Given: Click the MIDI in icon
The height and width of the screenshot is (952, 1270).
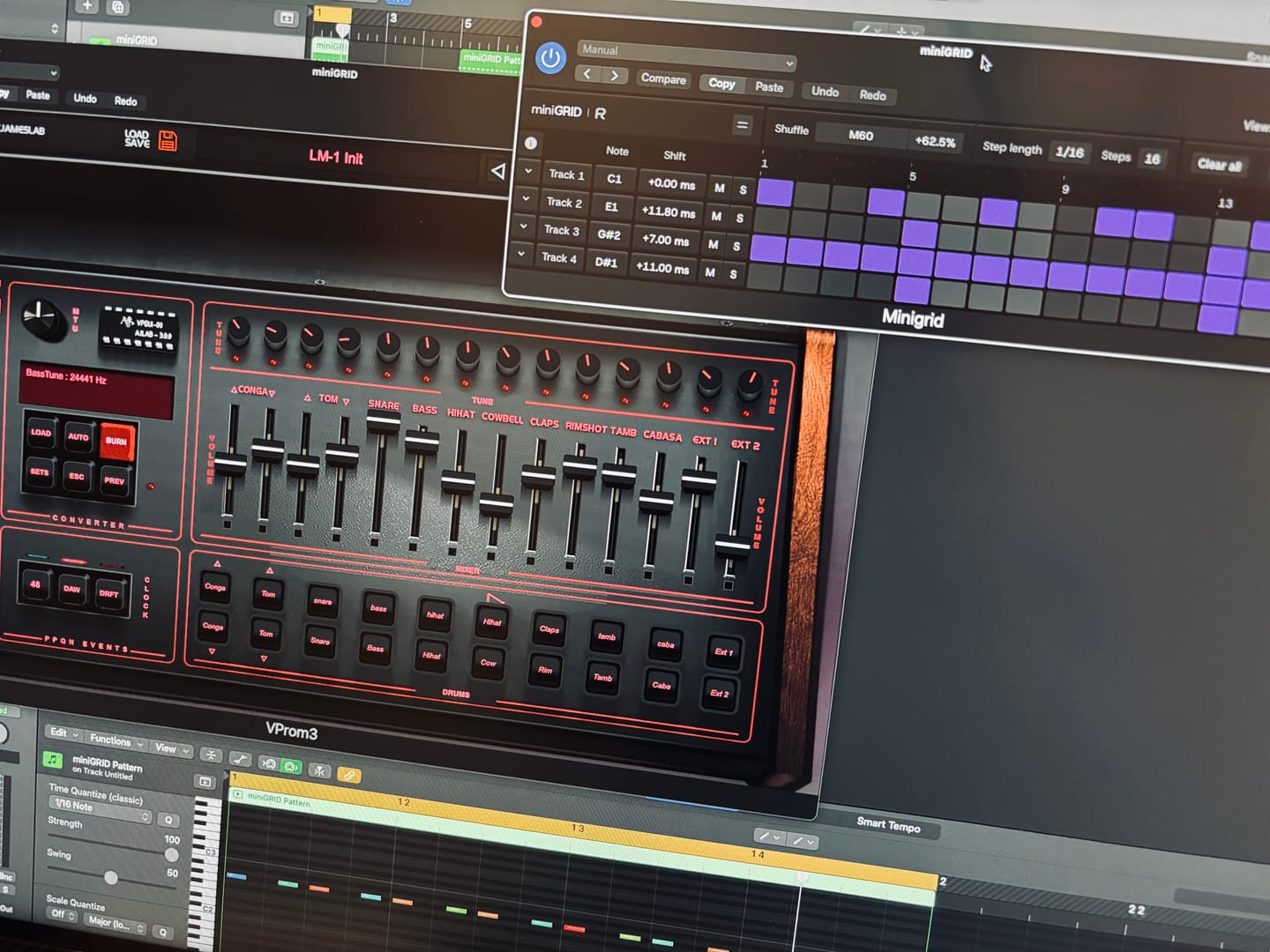Looking at the screenshot, I should pos(270,763).
